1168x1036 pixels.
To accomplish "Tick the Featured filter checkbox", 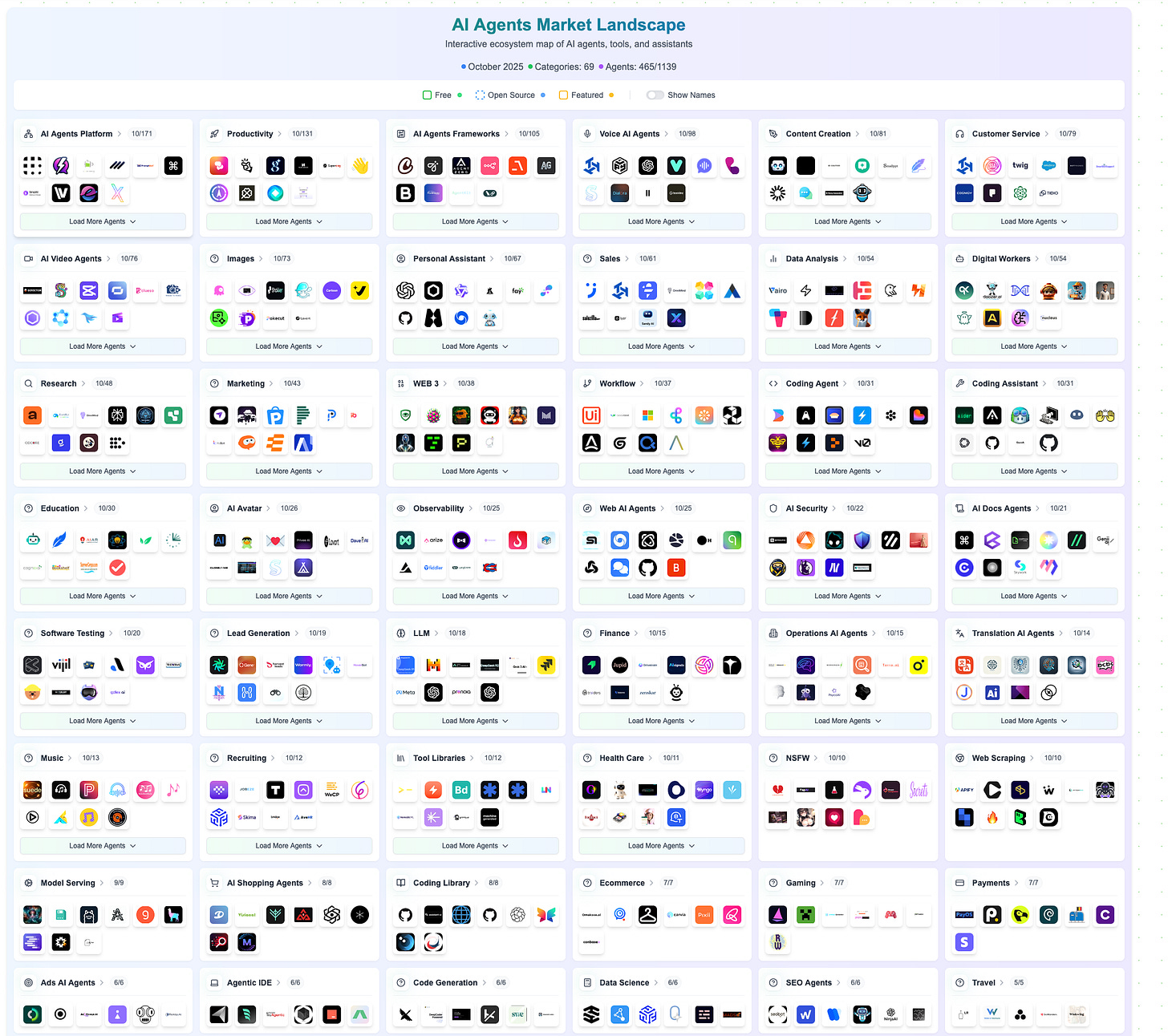I will coord(563,95).
